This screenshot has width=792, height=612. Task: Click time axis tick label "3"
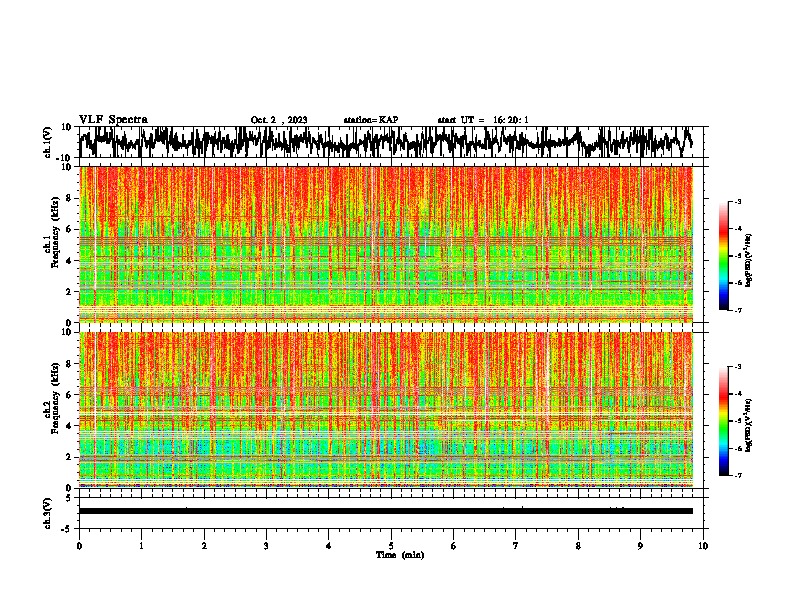[266, 546]
